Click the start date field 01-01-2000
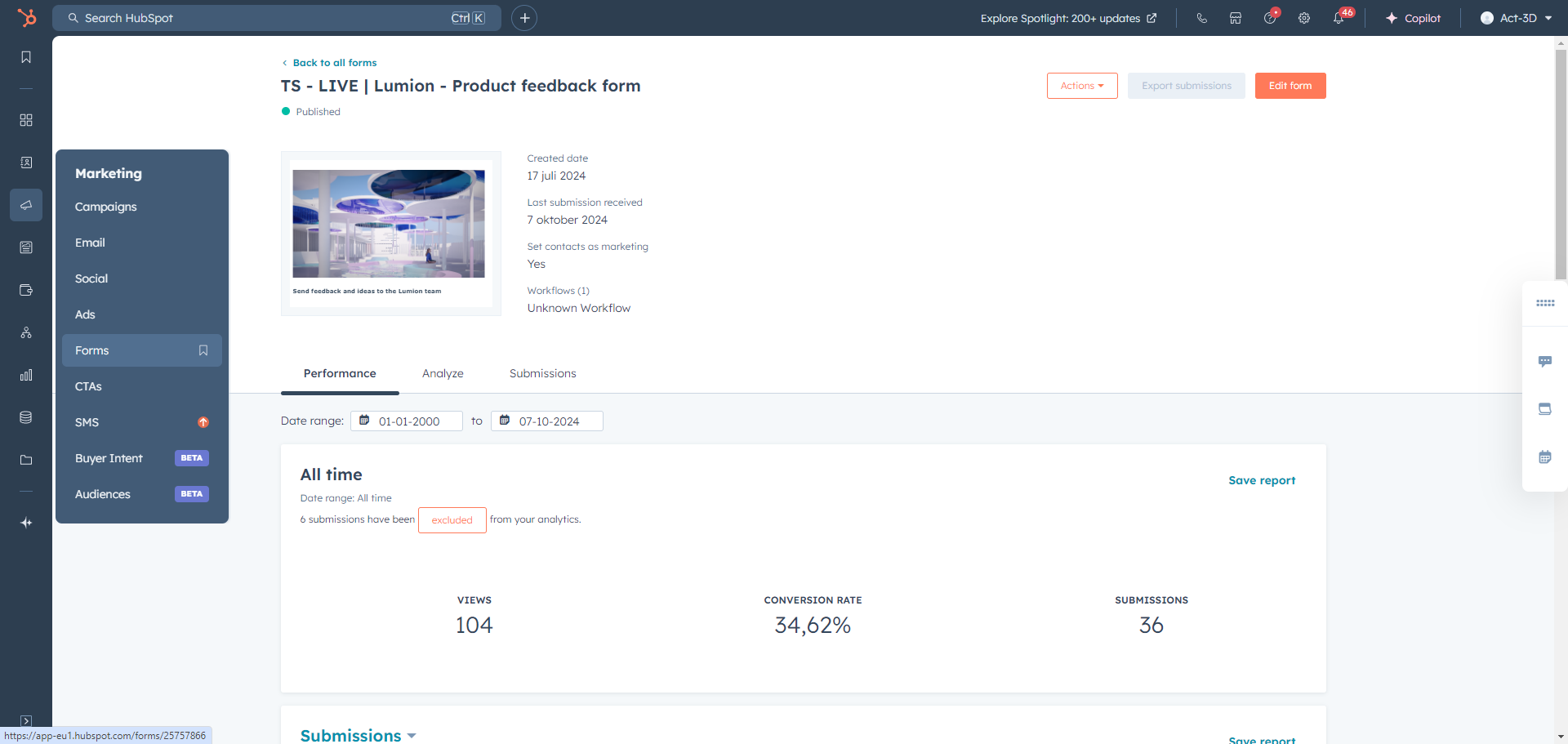Screen dimensions: 1568x744 click(x=408, y=421)
